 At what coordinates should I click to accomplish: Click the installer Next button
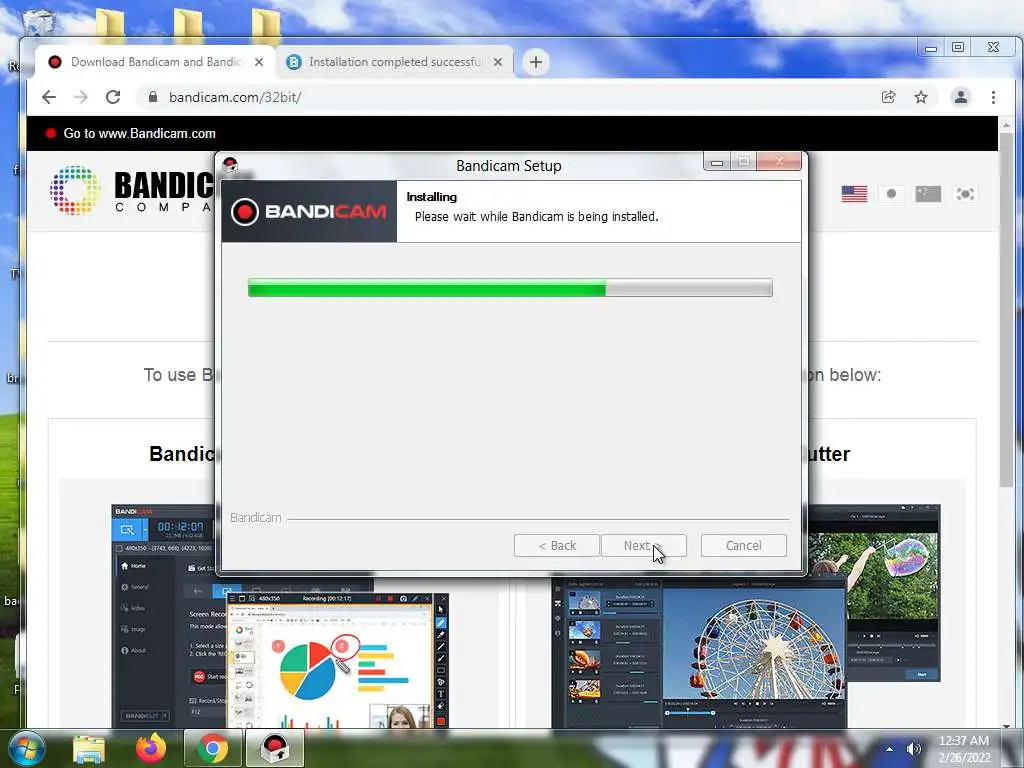coord(643,545)
